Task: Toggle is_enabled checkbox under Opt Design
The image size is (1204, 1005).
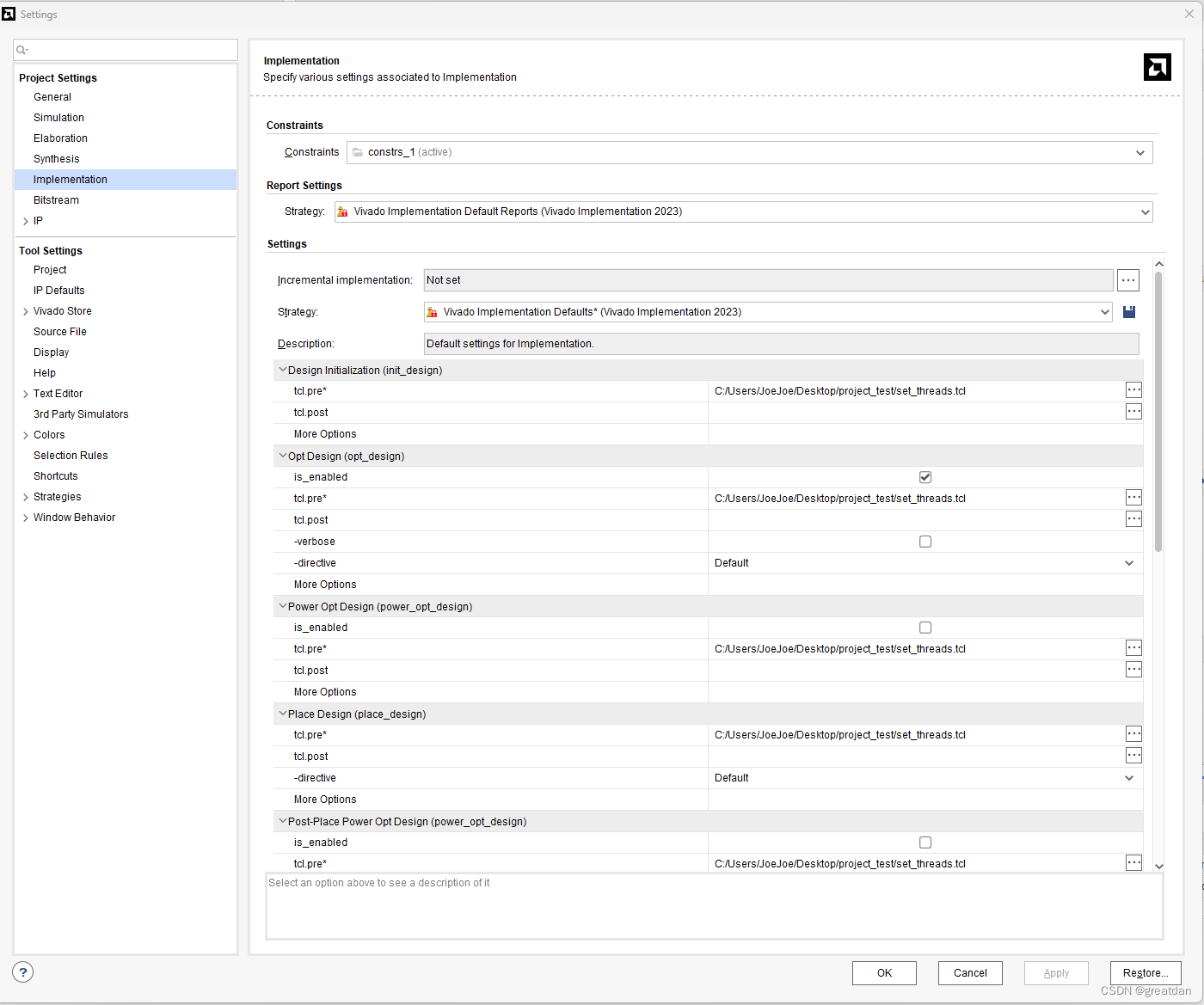Action: 925,477
